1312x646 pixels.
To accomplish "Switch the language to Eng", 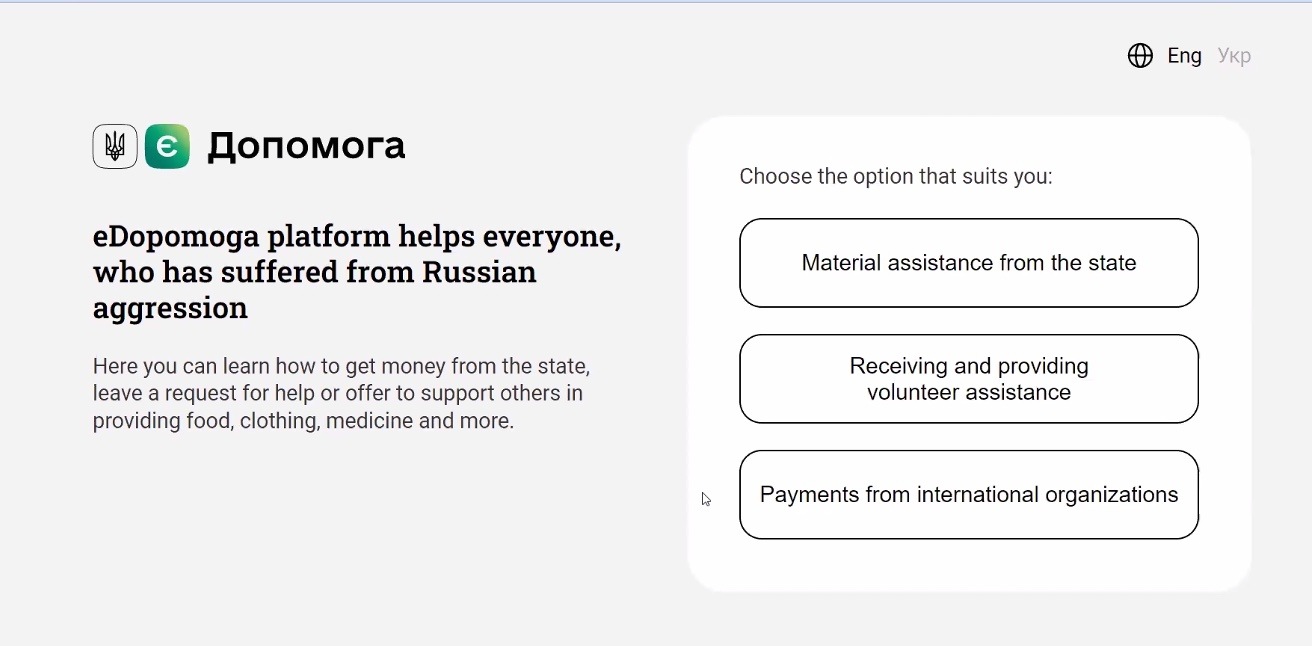I will pyautogui.click(x=1184, y=56).
